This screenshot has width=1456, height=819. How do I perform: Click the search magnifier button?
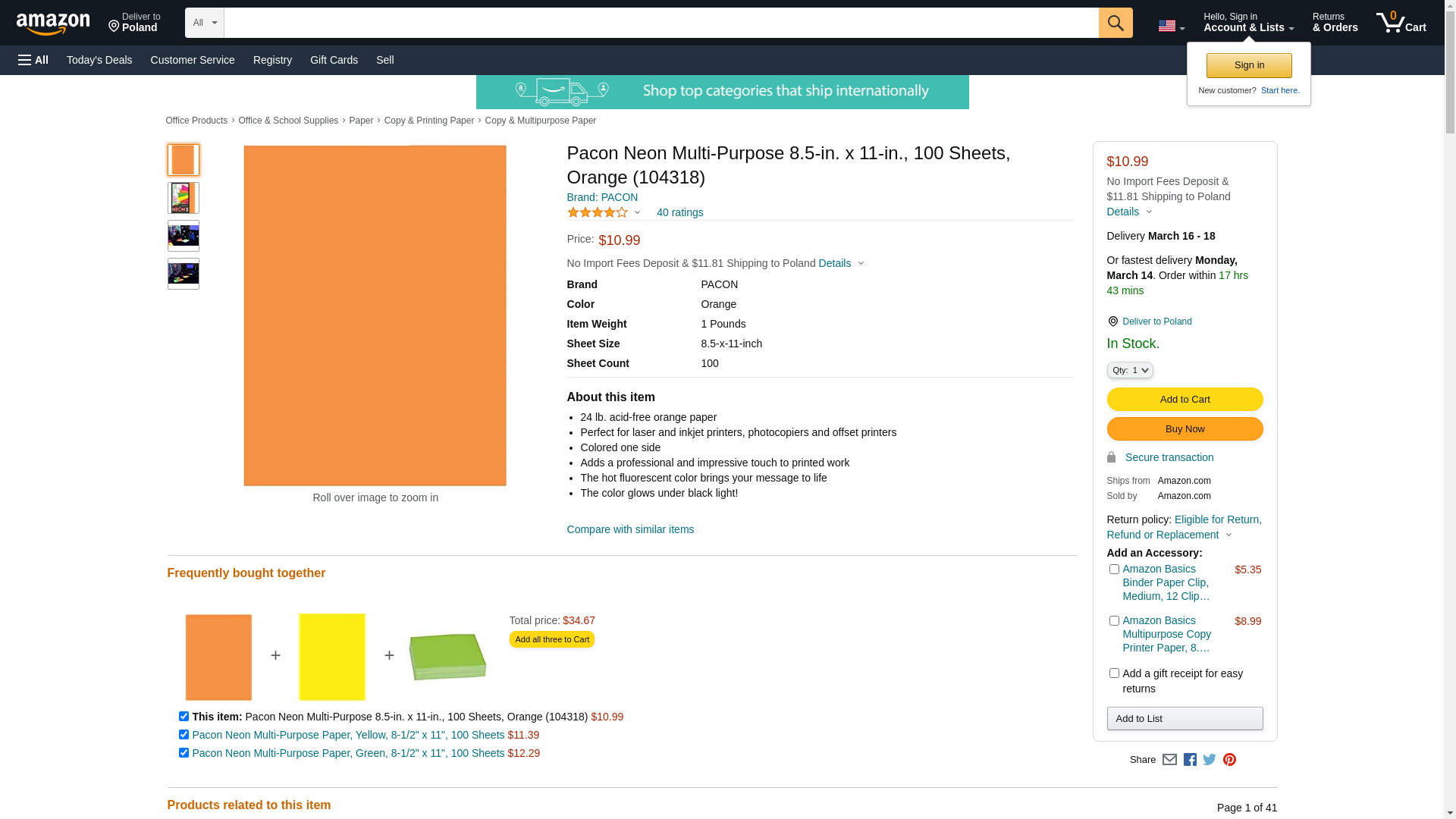click(x=1115, y=23)
